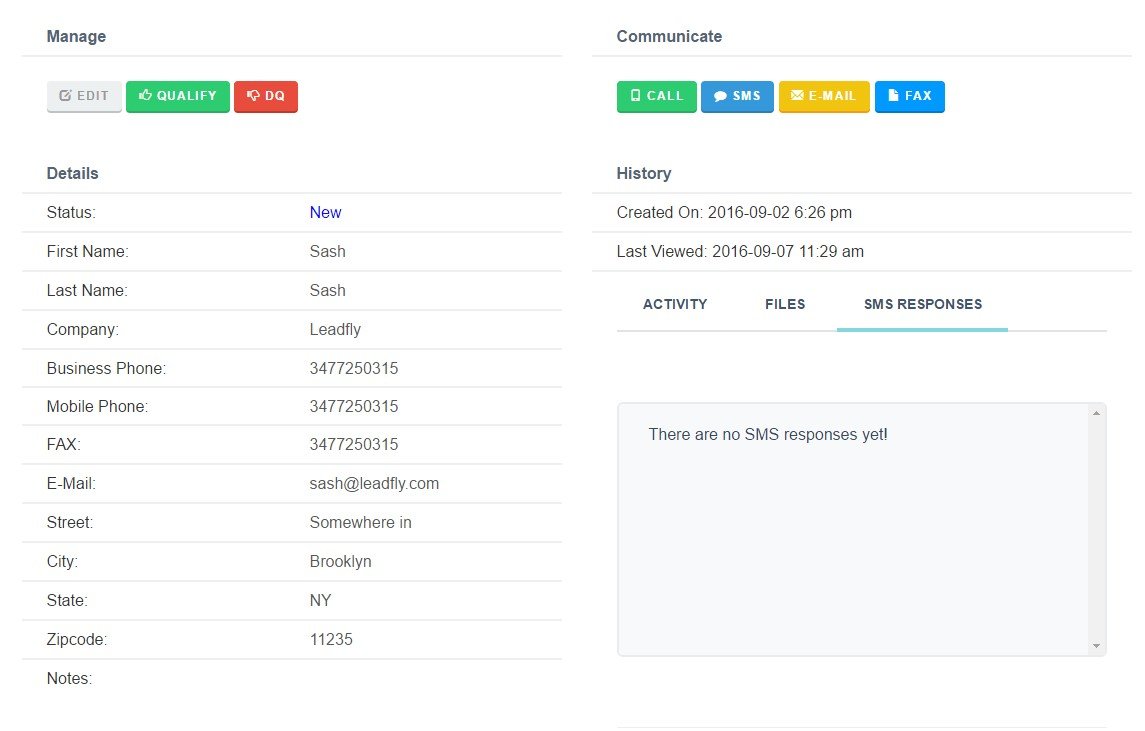Open the Activity tab
Viewport: 1145px width, 731px height.
675,305
